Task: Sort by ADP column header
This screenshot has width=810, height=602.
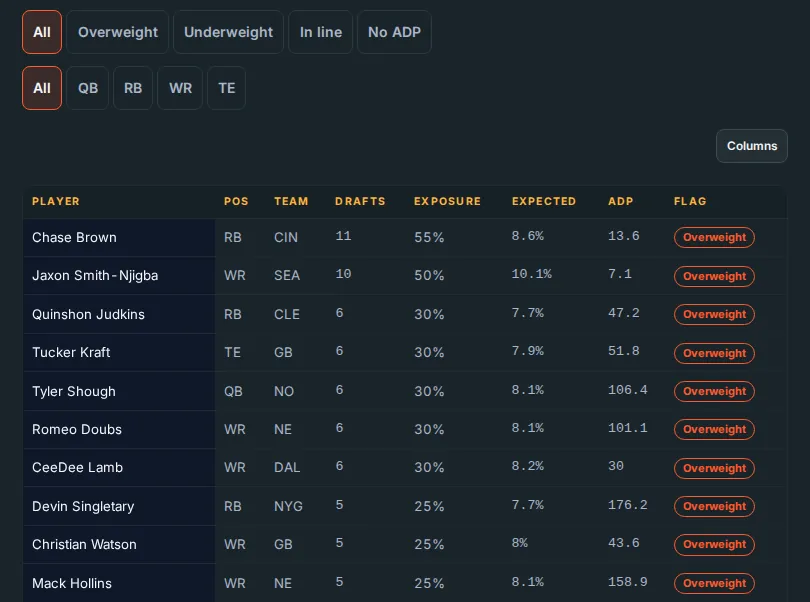Action: click(620, 201)
